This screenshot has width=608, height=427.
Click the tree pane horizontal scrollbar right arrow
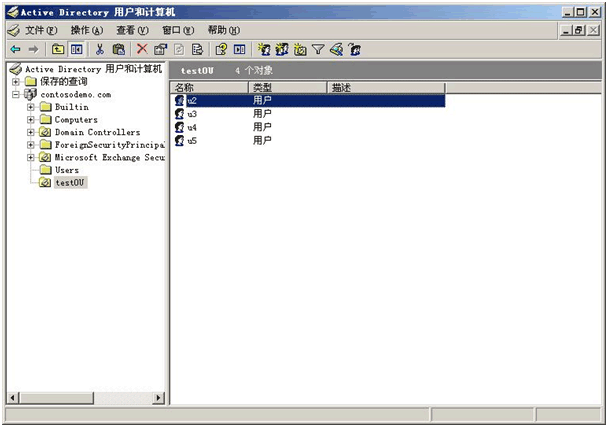tap(158, 398)
